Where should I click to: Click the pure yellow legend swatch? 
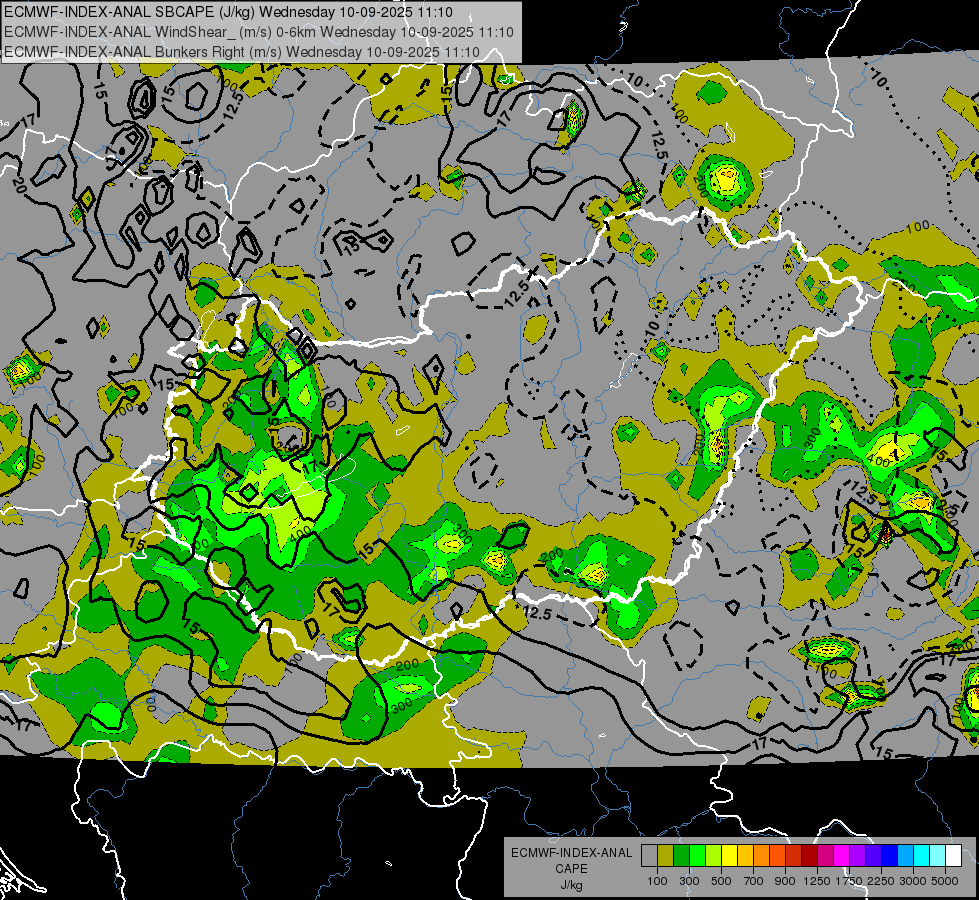pyautogui.click(x=729, y=856)
